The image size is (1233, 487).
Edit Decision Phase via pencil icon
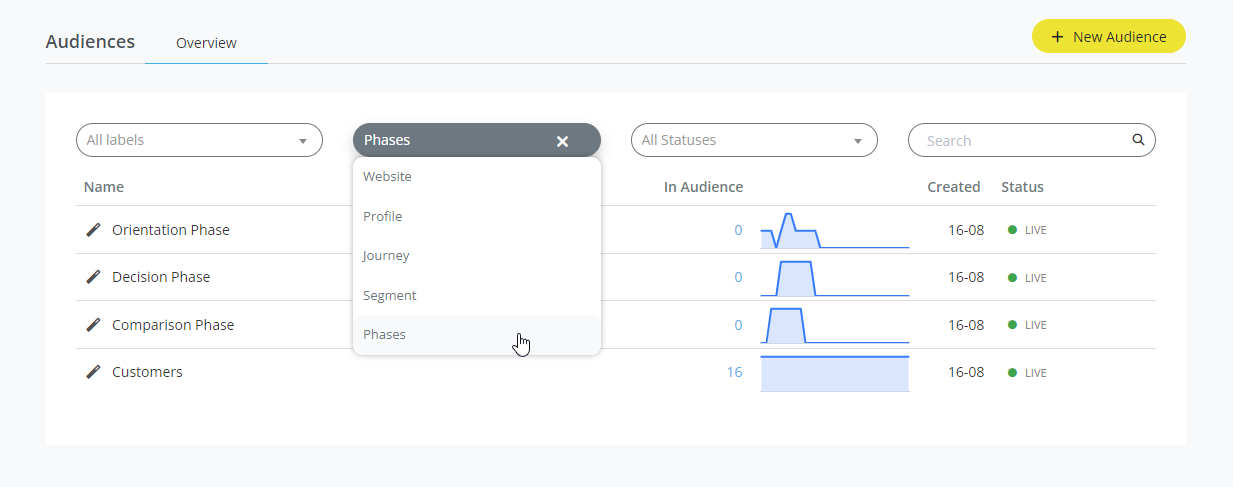pos(93,277)
